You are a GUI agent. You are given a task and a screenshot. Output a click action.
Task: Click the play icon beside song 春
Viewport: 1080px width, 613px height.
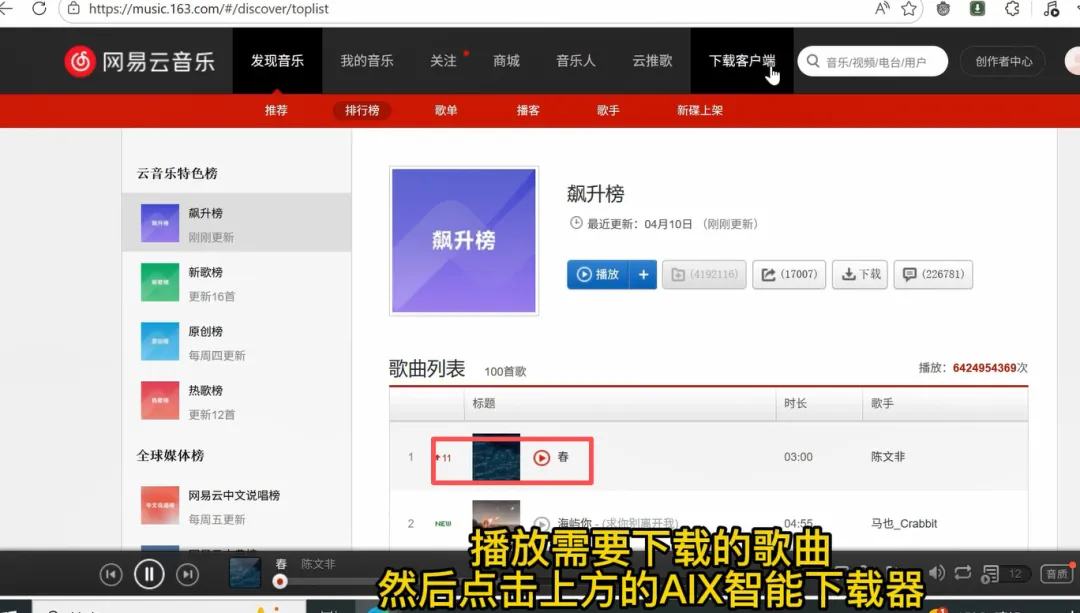[541, 457]
